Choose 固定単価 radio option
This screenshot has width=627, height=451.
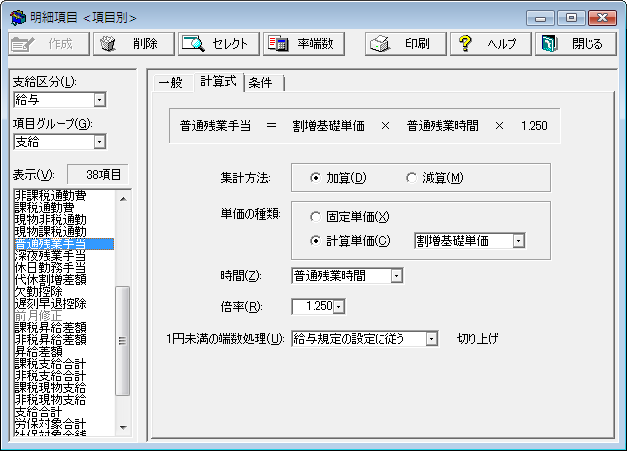316,216
